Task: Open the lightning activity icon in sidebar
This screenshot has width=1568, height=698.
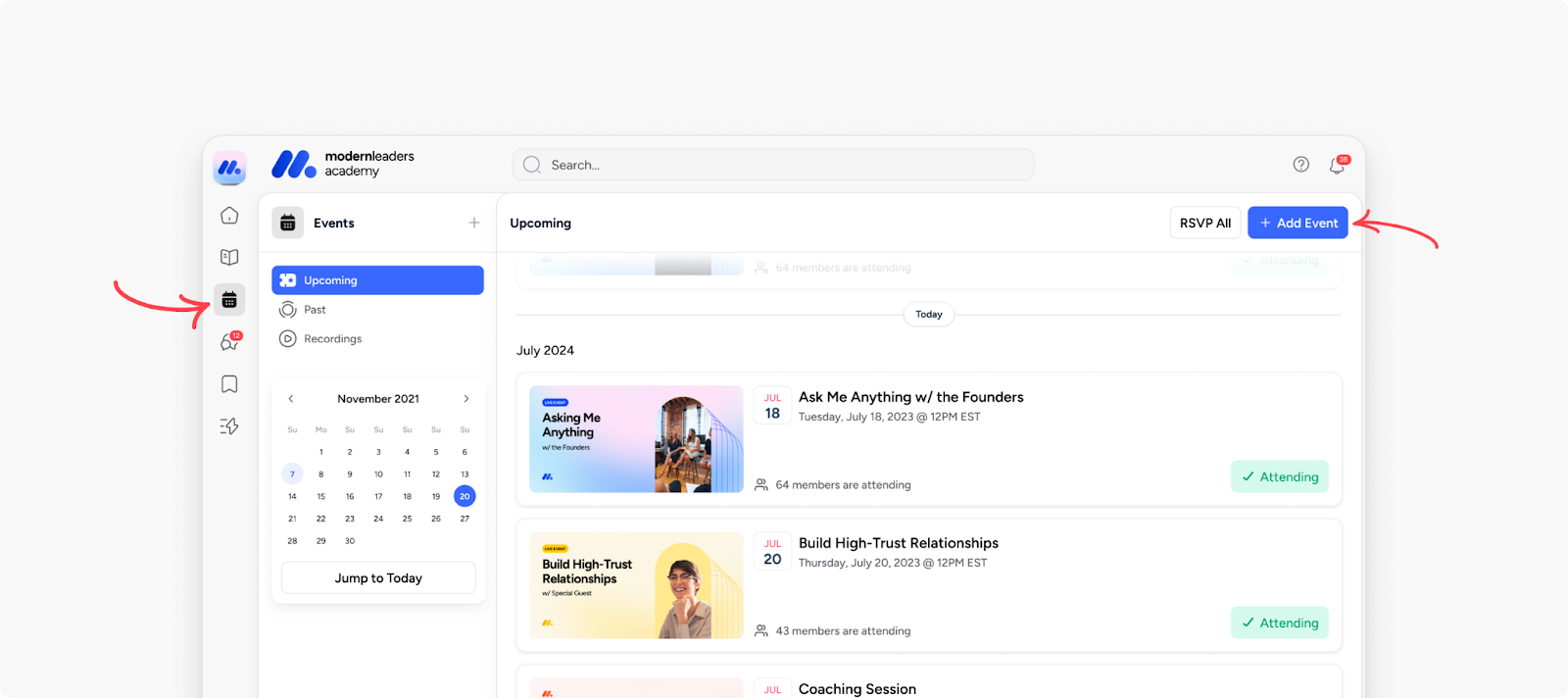Action: tap(229, 426)
